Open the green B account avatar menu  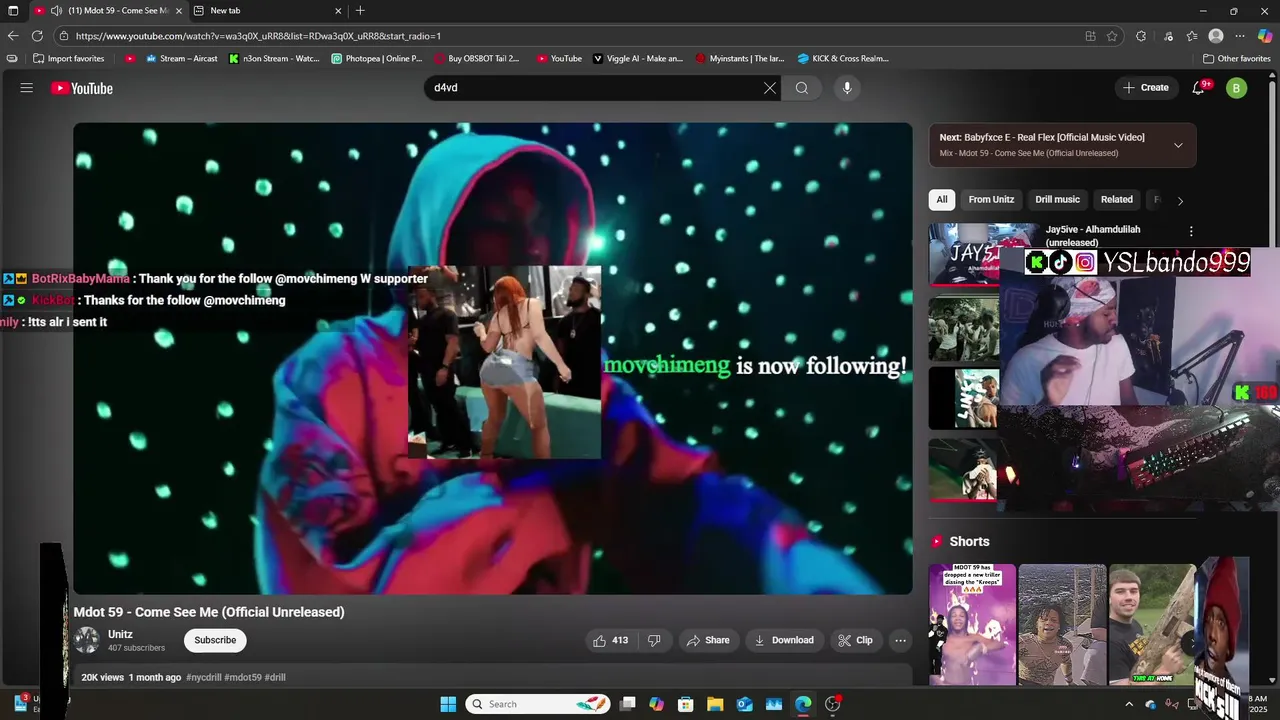coord(1237,88)
